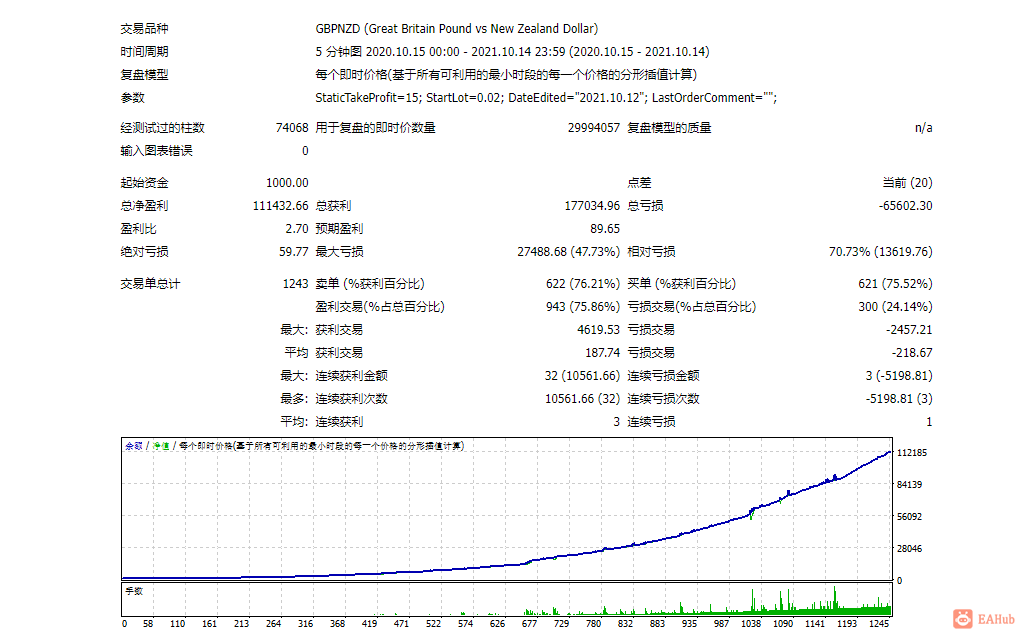Viewport: 1024px width, 634px height.
Task: Select total trades value 1243
Action: pos(295,284)
